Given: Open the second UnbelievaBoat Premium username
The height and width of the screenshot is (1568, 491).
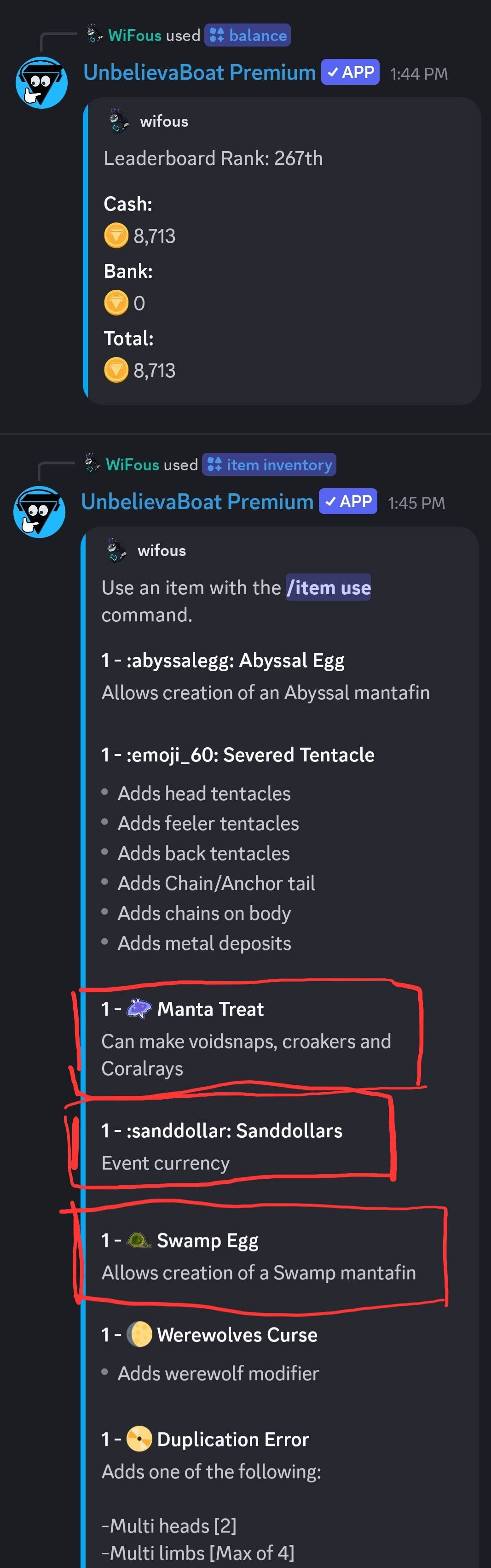Looking at the screenshot, I should 197,502.
